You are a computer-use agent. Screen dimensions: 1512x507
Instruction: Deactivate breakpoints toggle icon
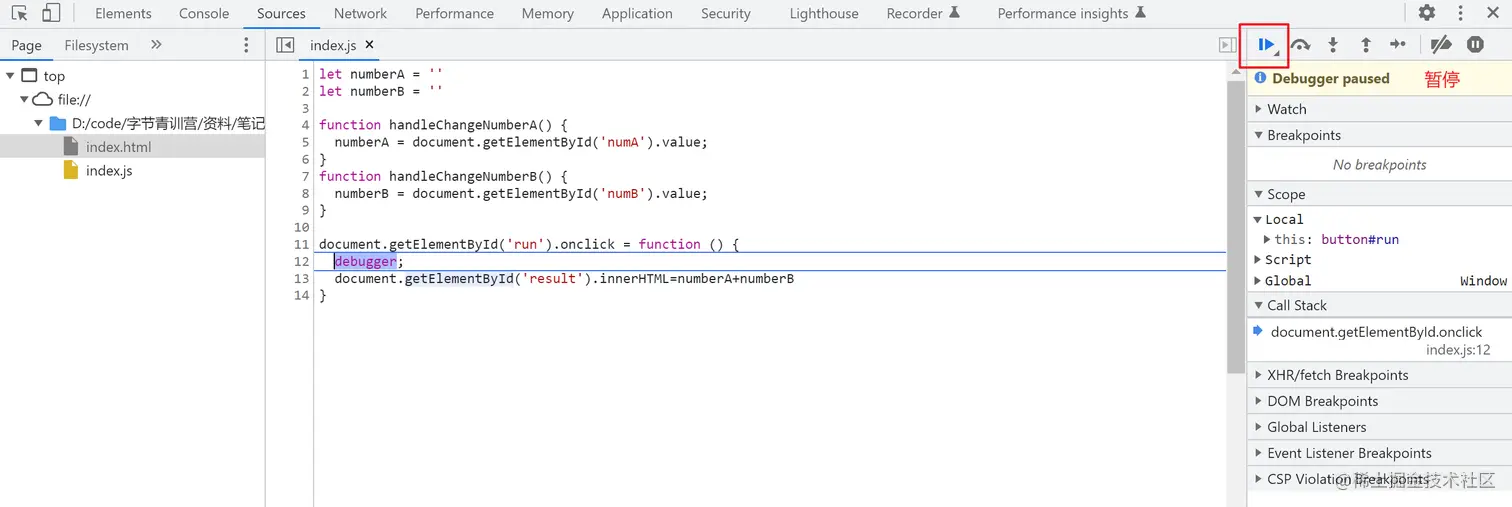tap(1441, 44)
